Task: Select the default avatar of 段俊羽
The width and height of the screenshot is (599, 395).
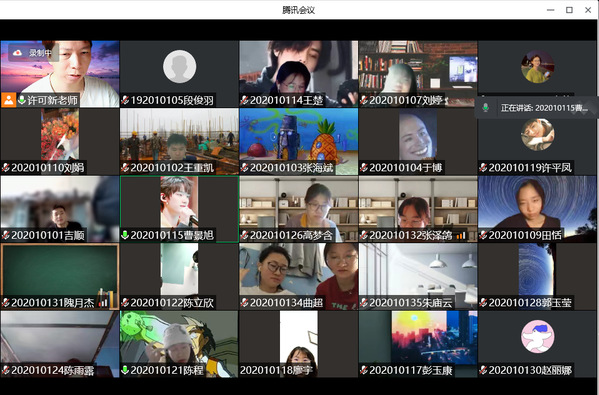Action: coord(180,66)
